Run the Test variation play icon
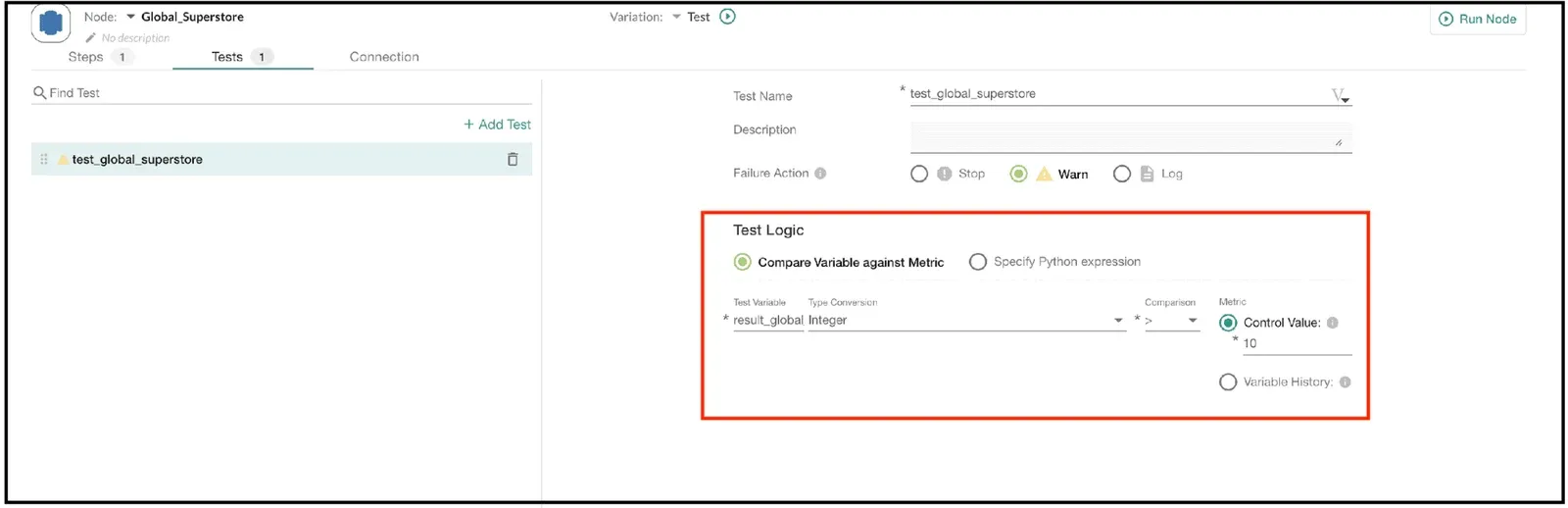This screenshot has height=508, width=1568. 727,17
